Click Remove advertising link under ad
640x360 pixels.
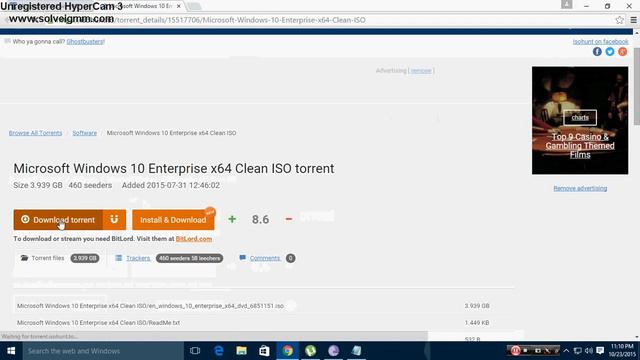point(580,188)
